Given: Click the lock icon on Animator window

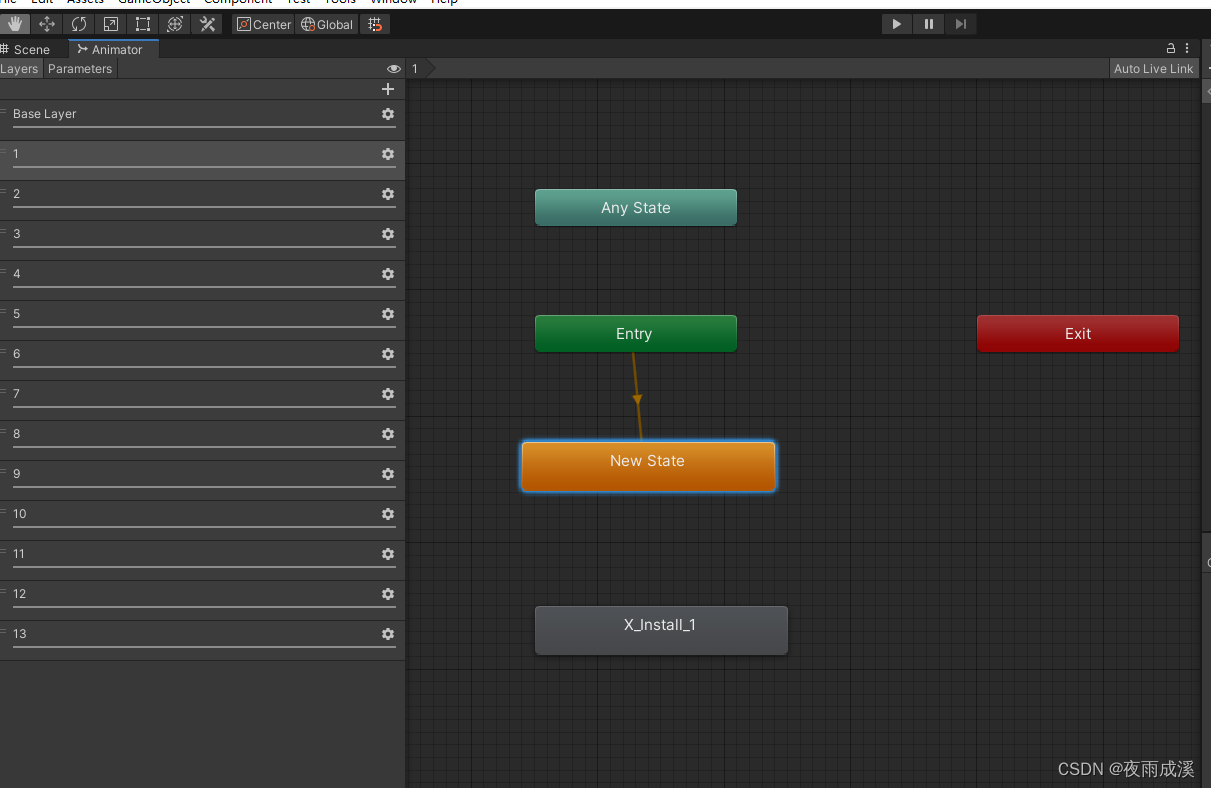Looking at the screenshot, I should (1170, 48).
